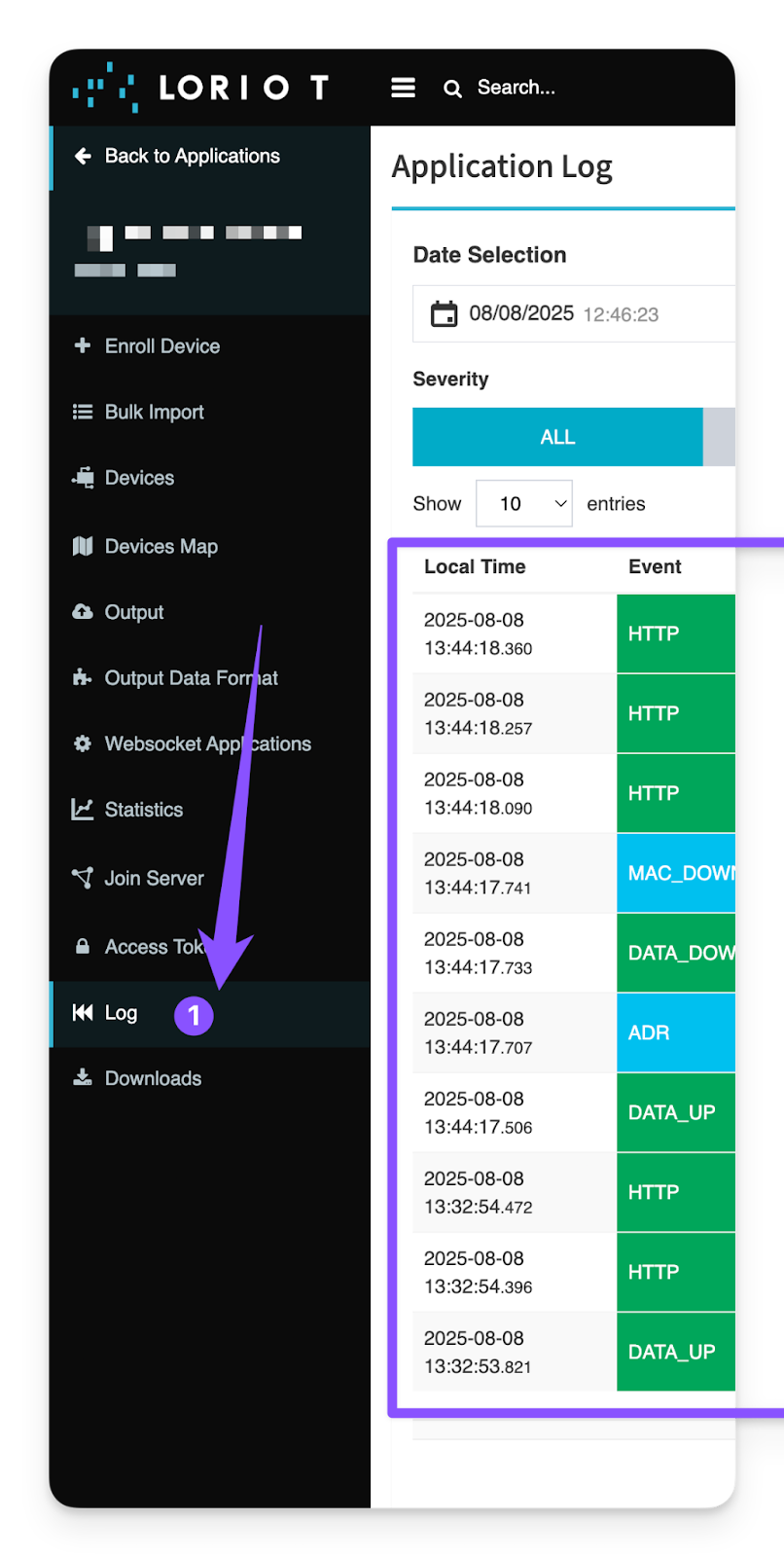Viewport: 784px width, 1557px height.
Task: Click the hamburger menu icon
Action: click(x=403, y=89)
